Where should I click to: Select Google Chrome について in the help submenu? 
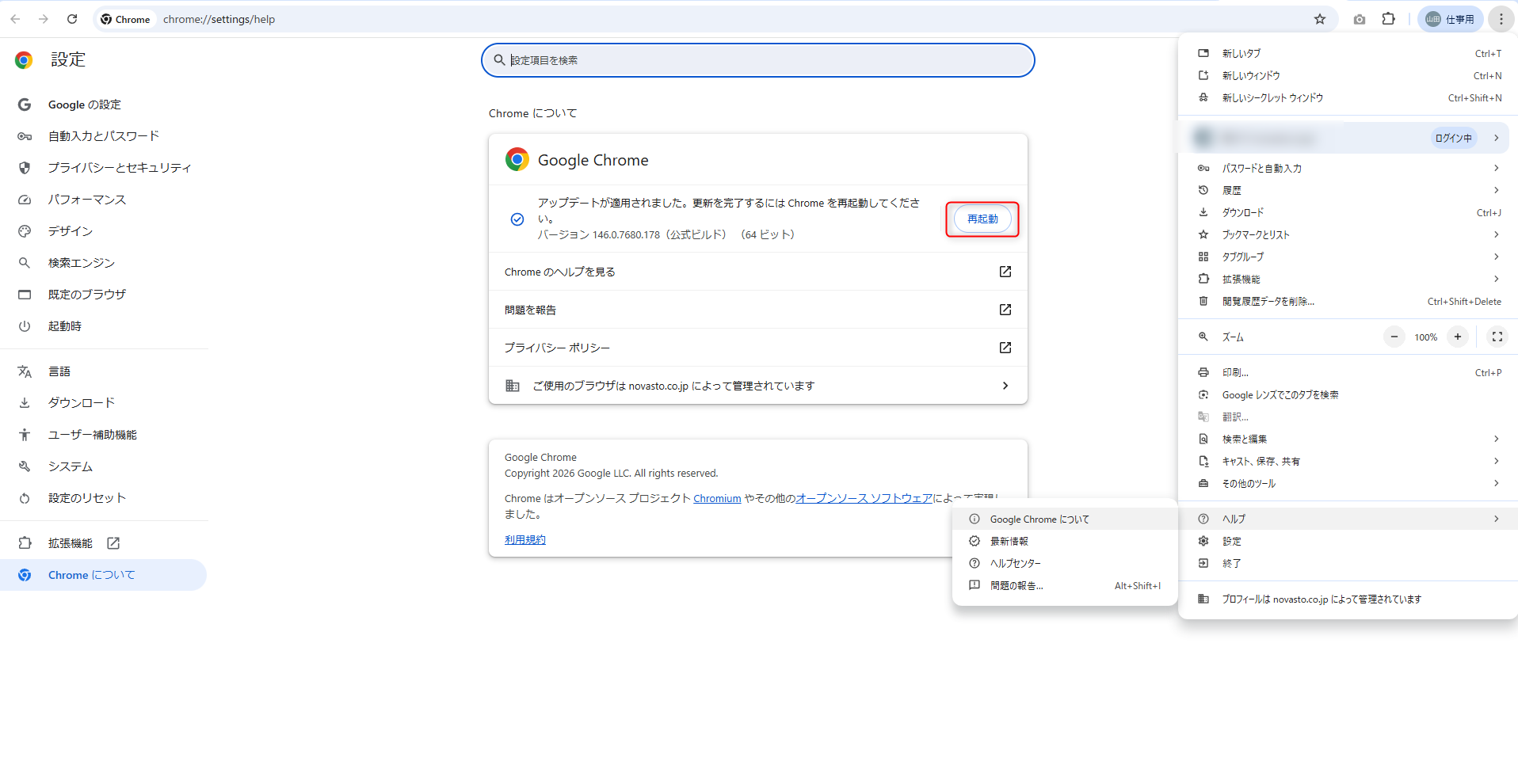pyautogui.click(x=1065, y=519)
